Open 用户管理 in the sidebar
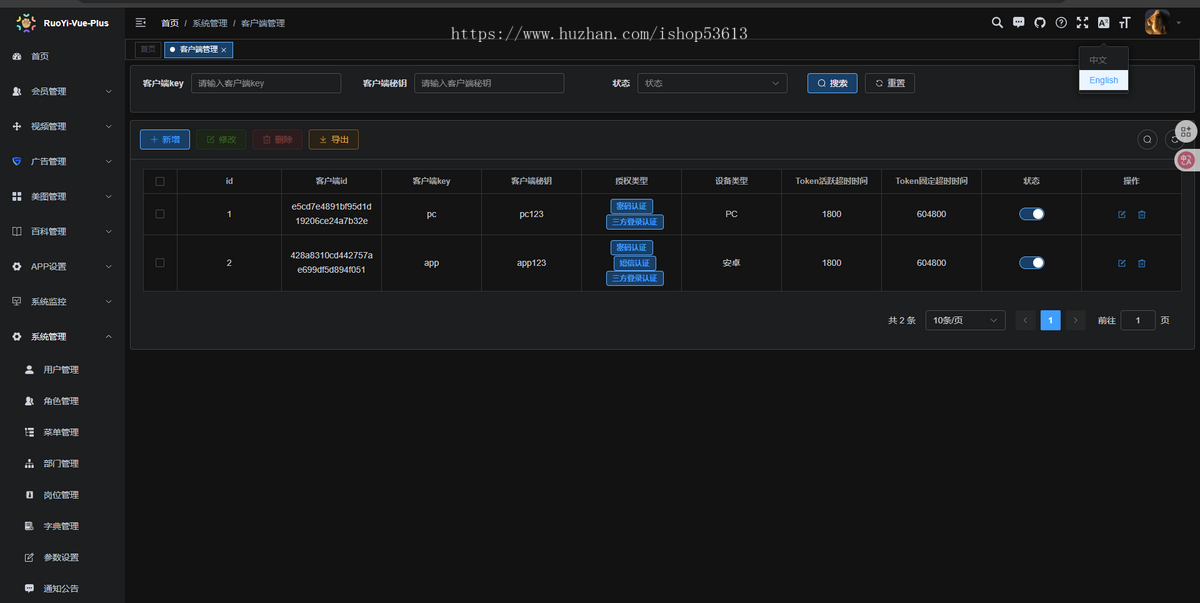Screen dimensions: 1200x603 click(x=62, y=370)
